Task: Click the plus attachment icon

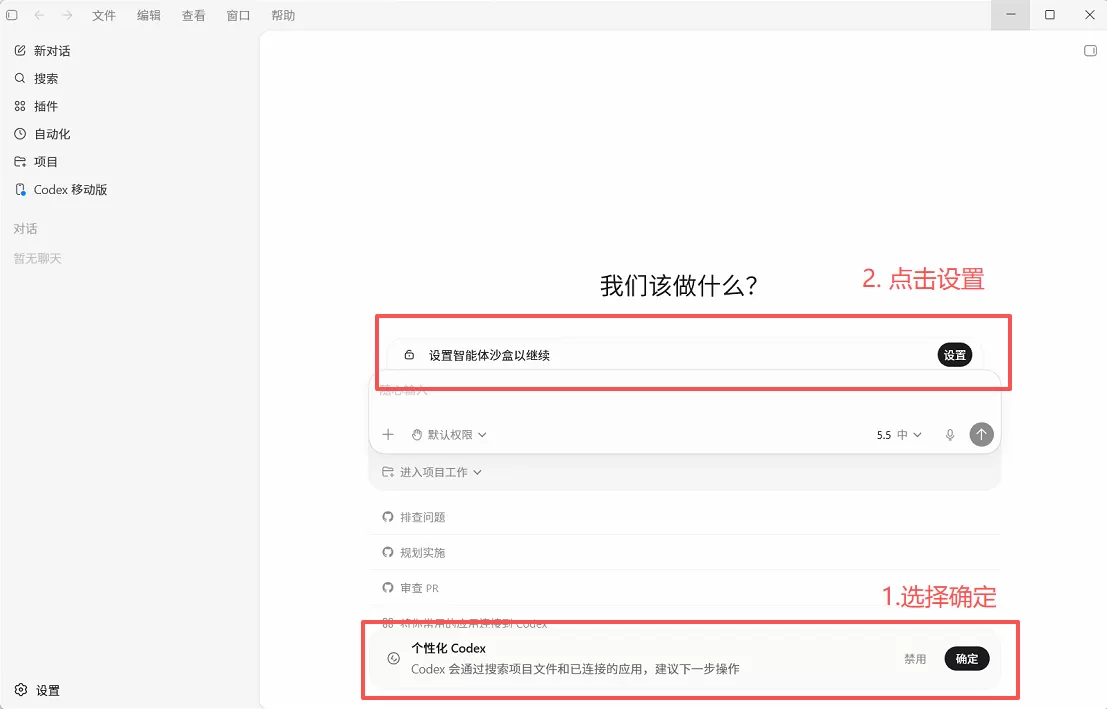Action: 388,434
